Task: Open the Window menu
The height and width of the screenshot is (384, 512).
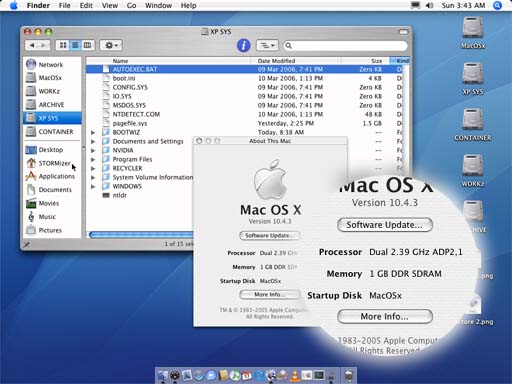Action: point(158,5)
